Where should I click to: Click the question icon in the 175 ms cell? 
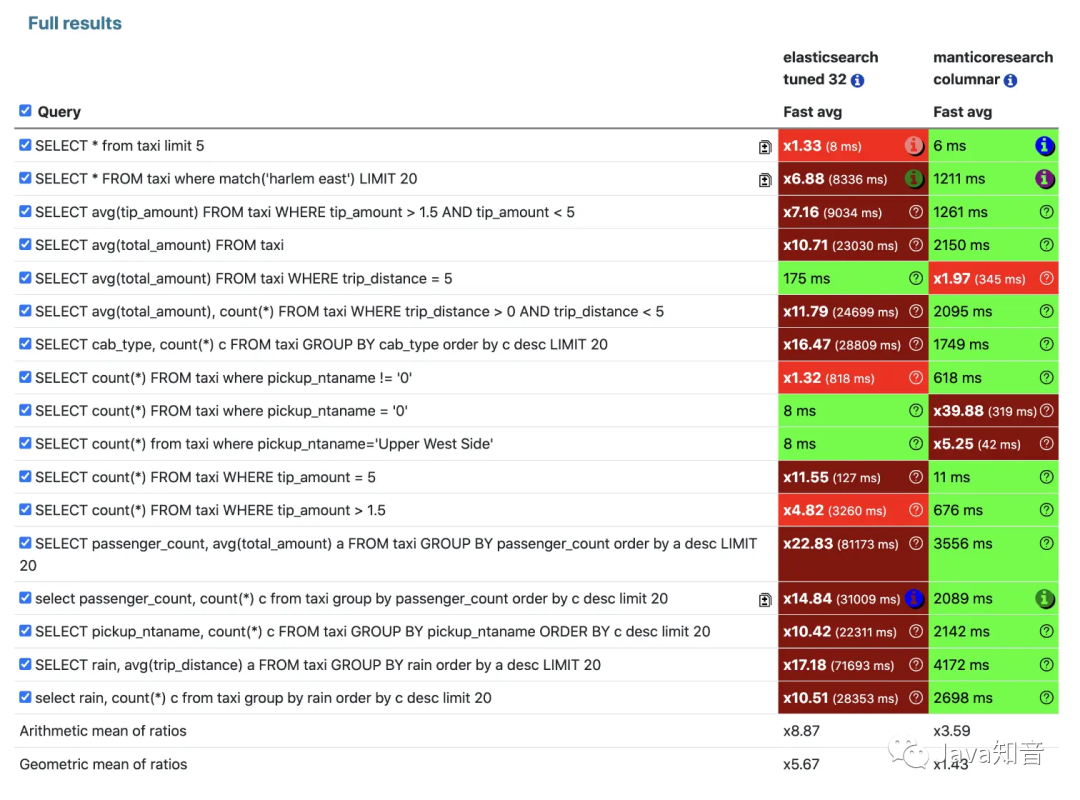[x=915, y=278]
